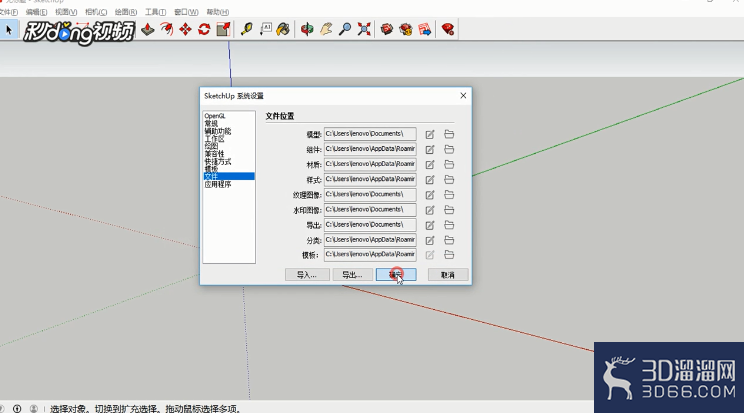This screenshot has width=744, height=413.
Task: Edit the 材质 path with pencil icon
Action: pos(430,165)
